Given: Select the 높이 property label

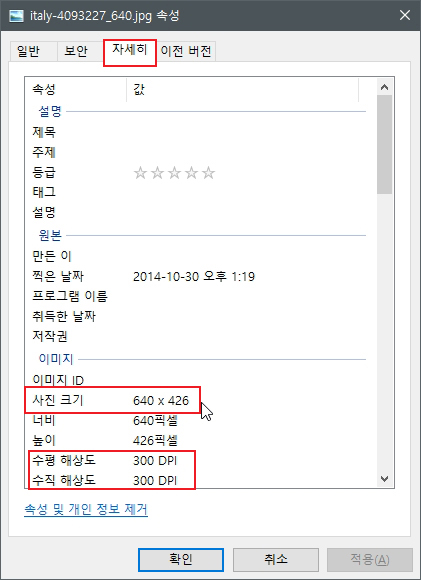Looking at the screenshot, I should 44,440.
